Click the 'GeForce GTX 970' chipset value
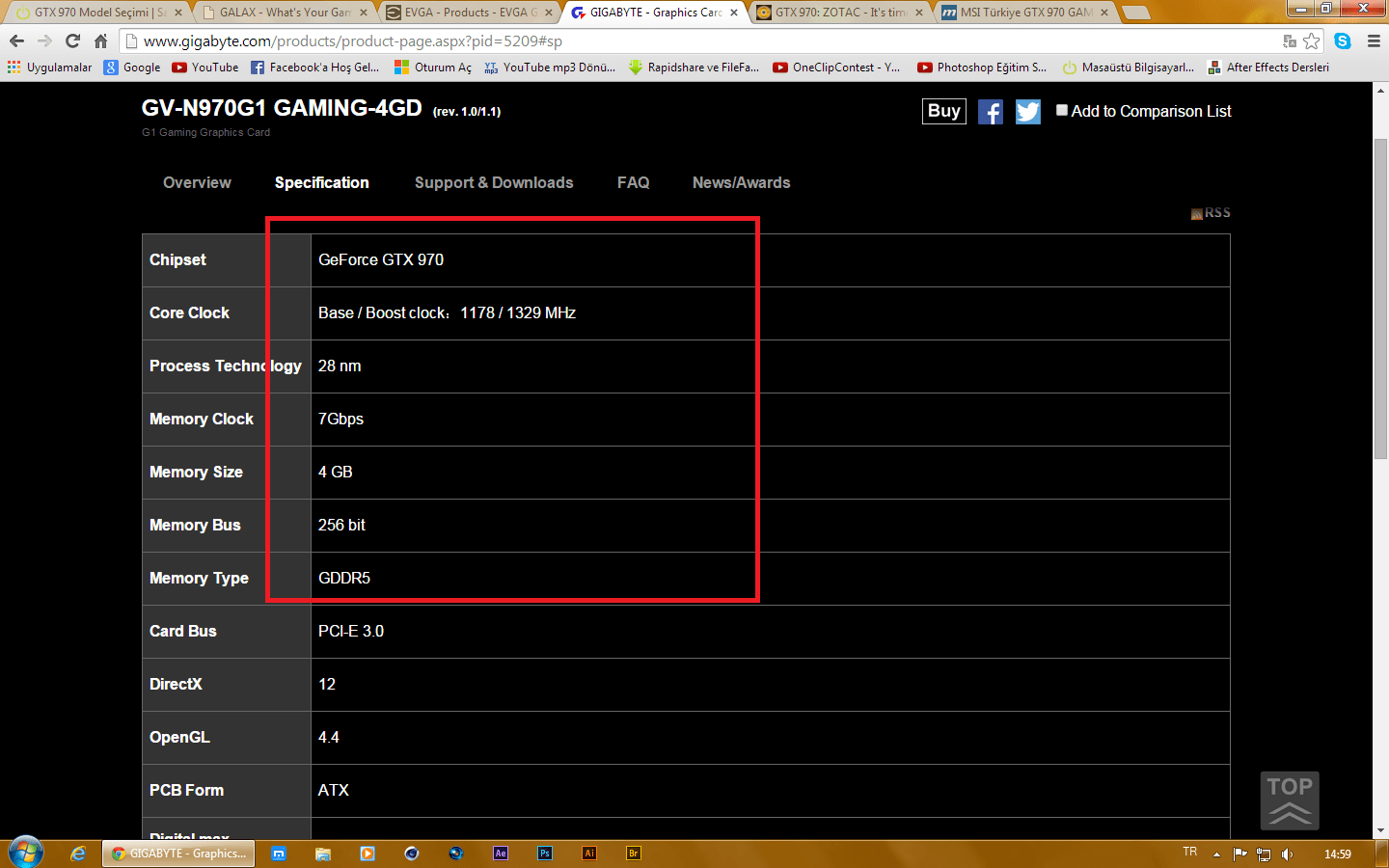Viewport: 1389px width, 868px height. [x=381, y=260]
